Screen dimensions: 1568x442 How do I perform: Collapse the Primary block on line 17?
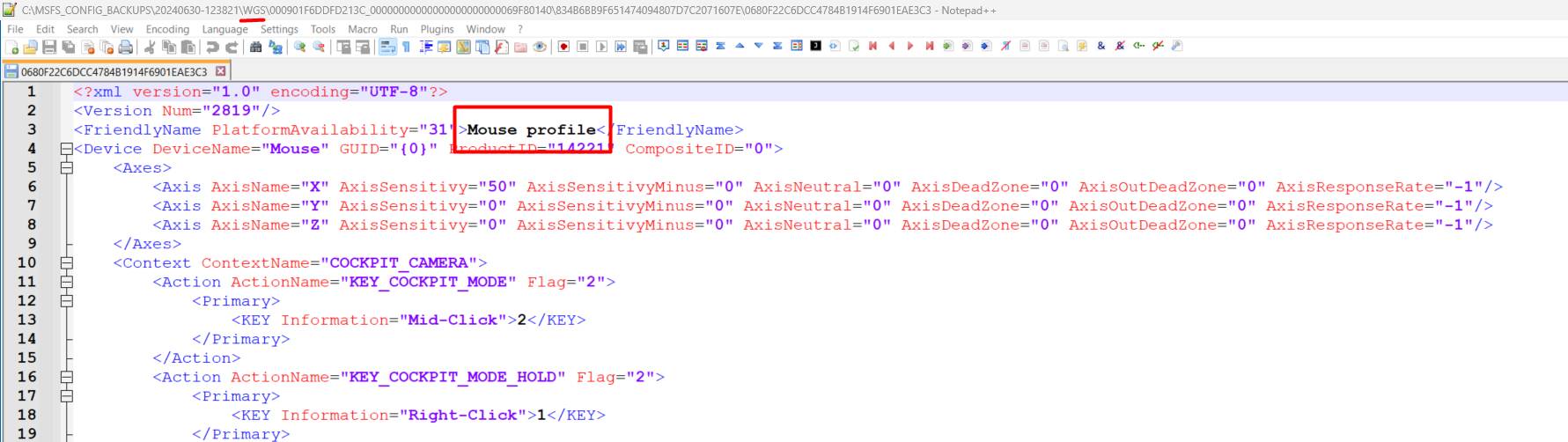(x=66, y=396)
